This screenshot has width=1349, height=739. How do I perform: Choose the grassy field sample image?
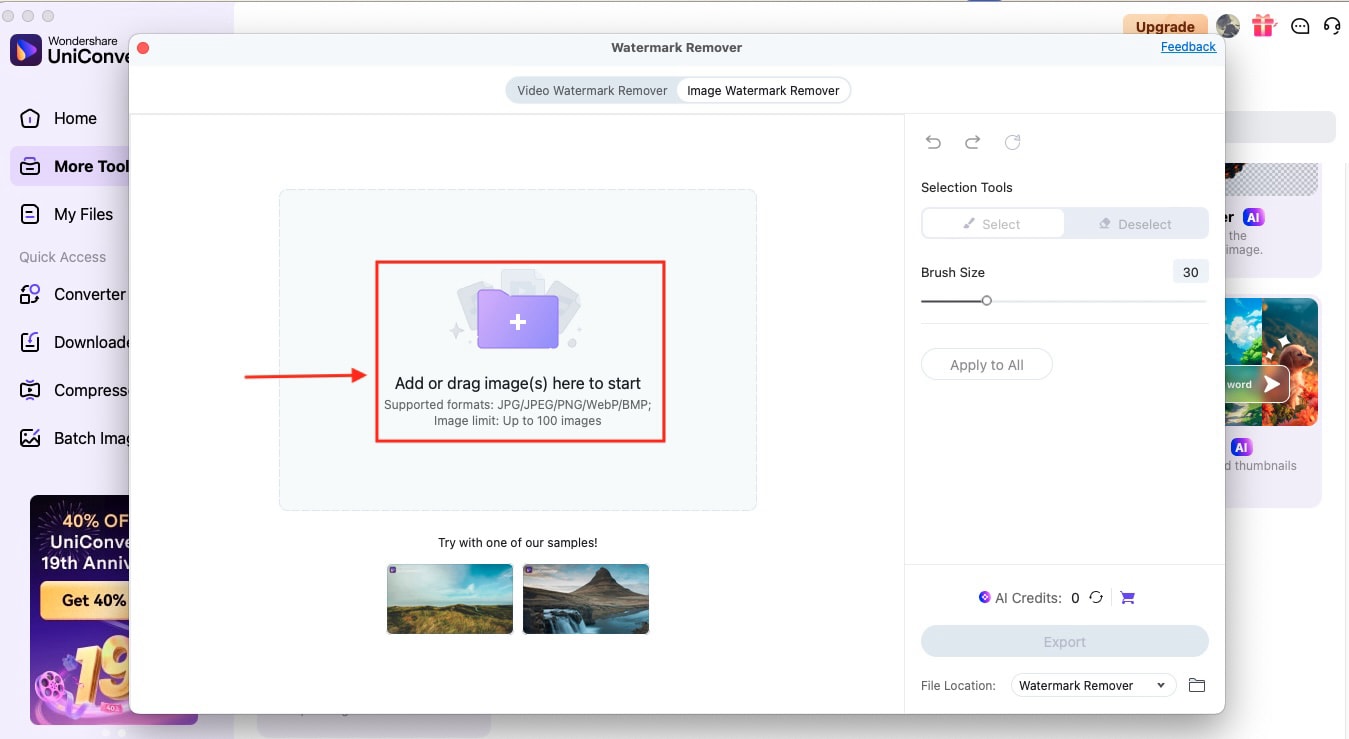pos(450,598)
